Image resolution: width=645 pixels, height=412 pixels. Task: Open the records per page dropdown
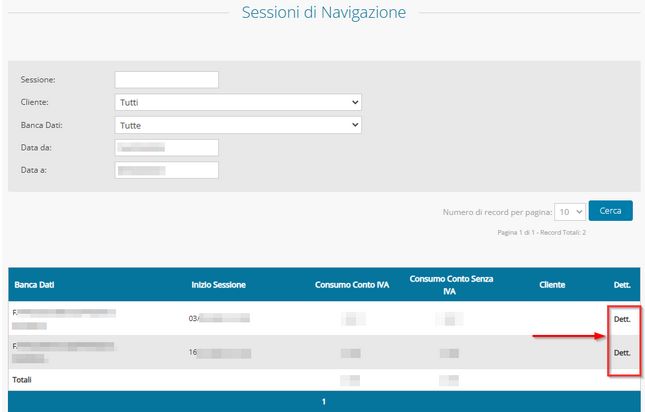pos(570,212)
